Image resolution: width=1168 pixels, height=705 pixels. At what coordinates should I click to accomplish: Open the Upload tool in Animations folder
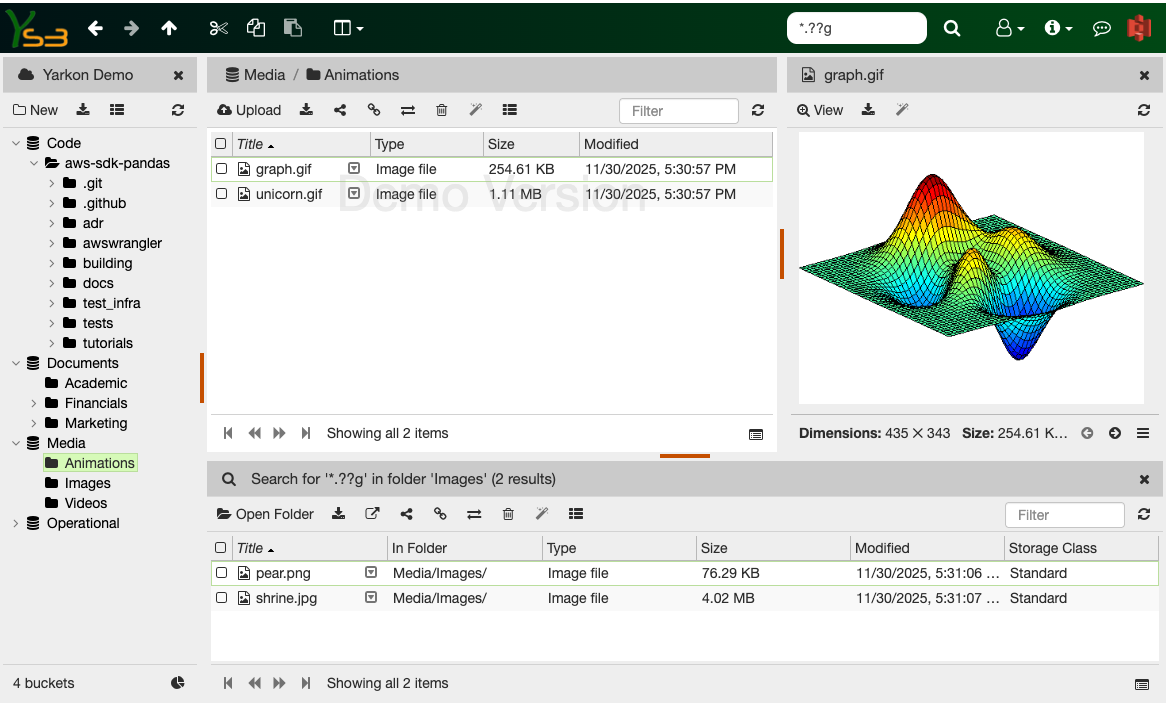point(249,110)
